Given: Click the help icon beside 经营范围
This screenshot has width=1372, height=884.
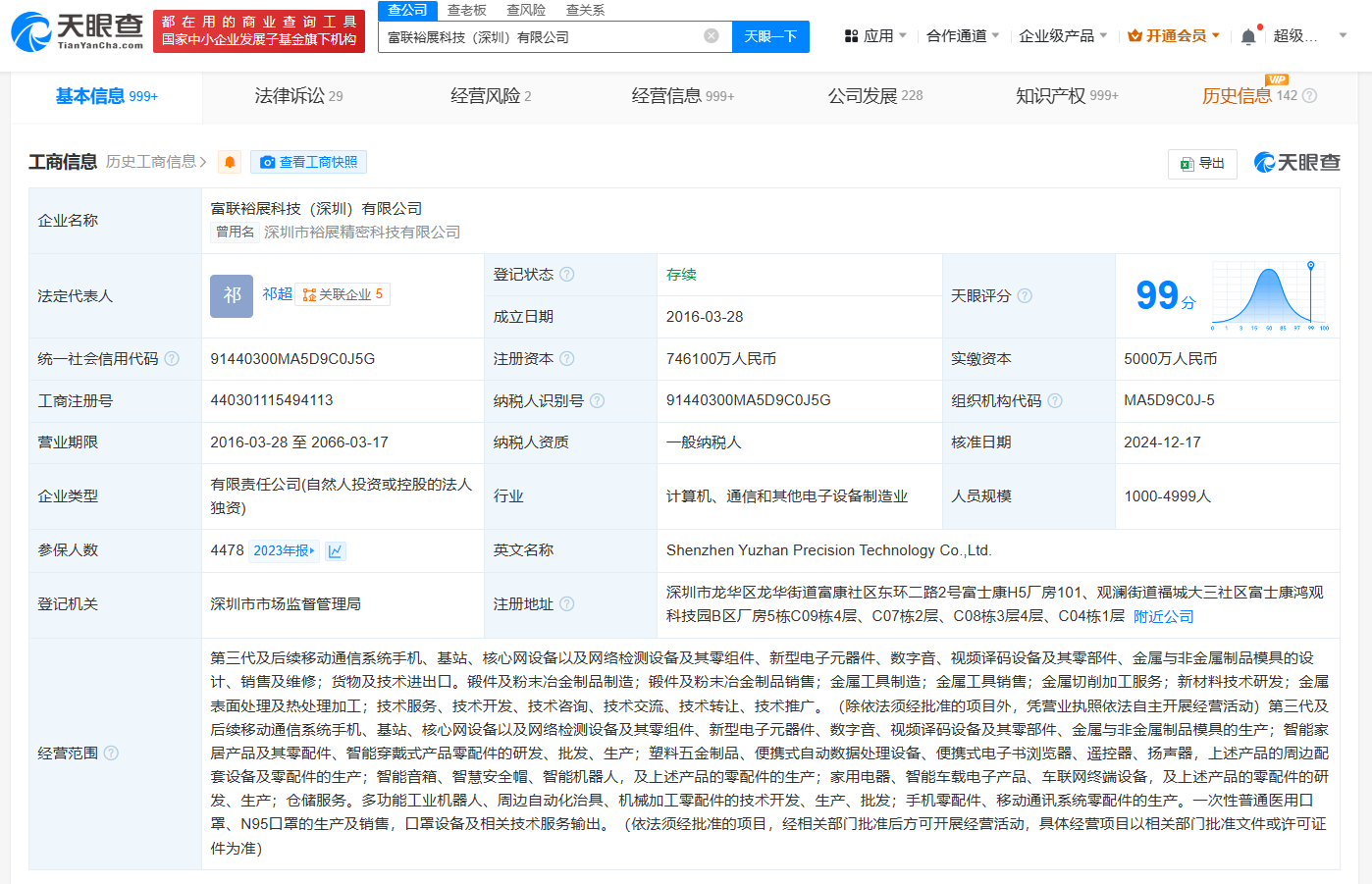Looking at the screenshot, I should point(111,754).
